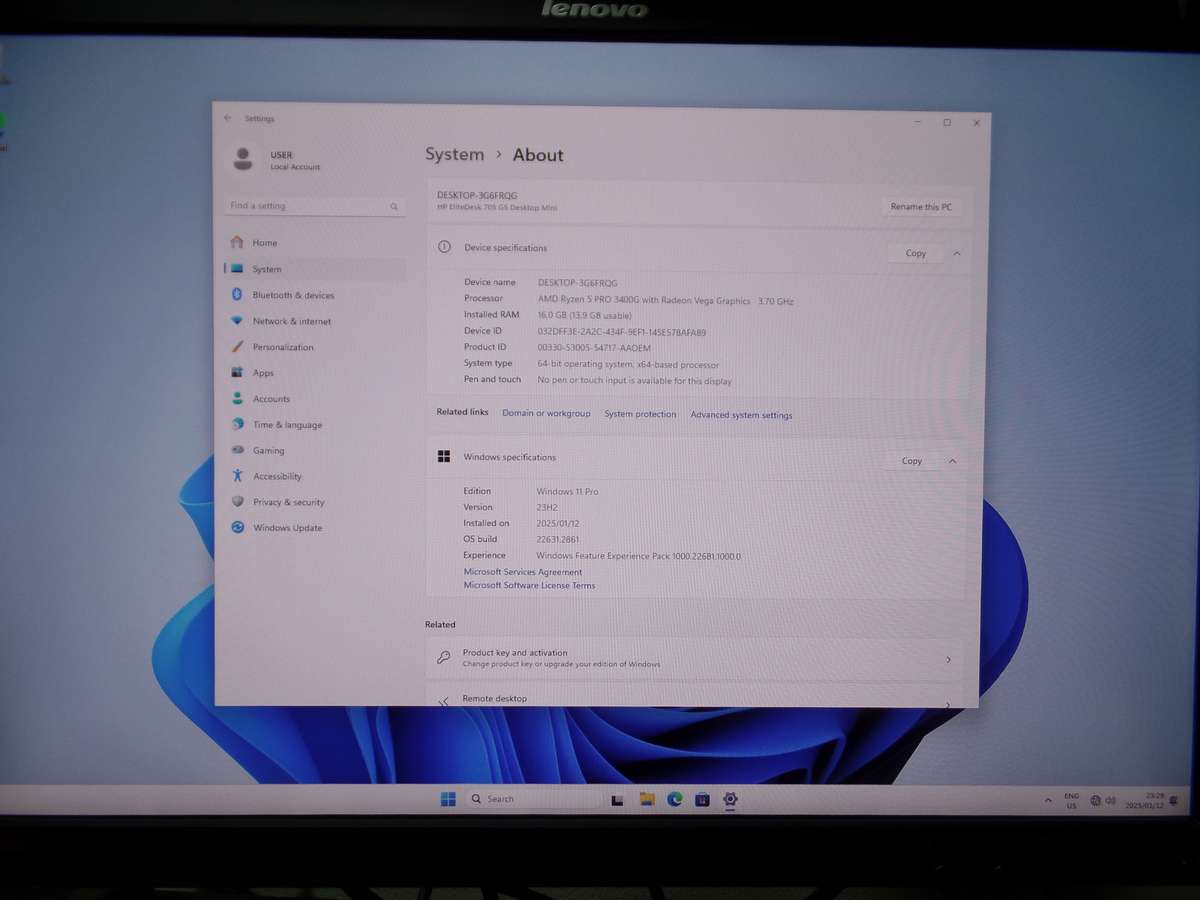The height and width of the screenshot is (900, 1200).
Task: Open Bluetooth & devices settings
Action: [x=292, y=295]
